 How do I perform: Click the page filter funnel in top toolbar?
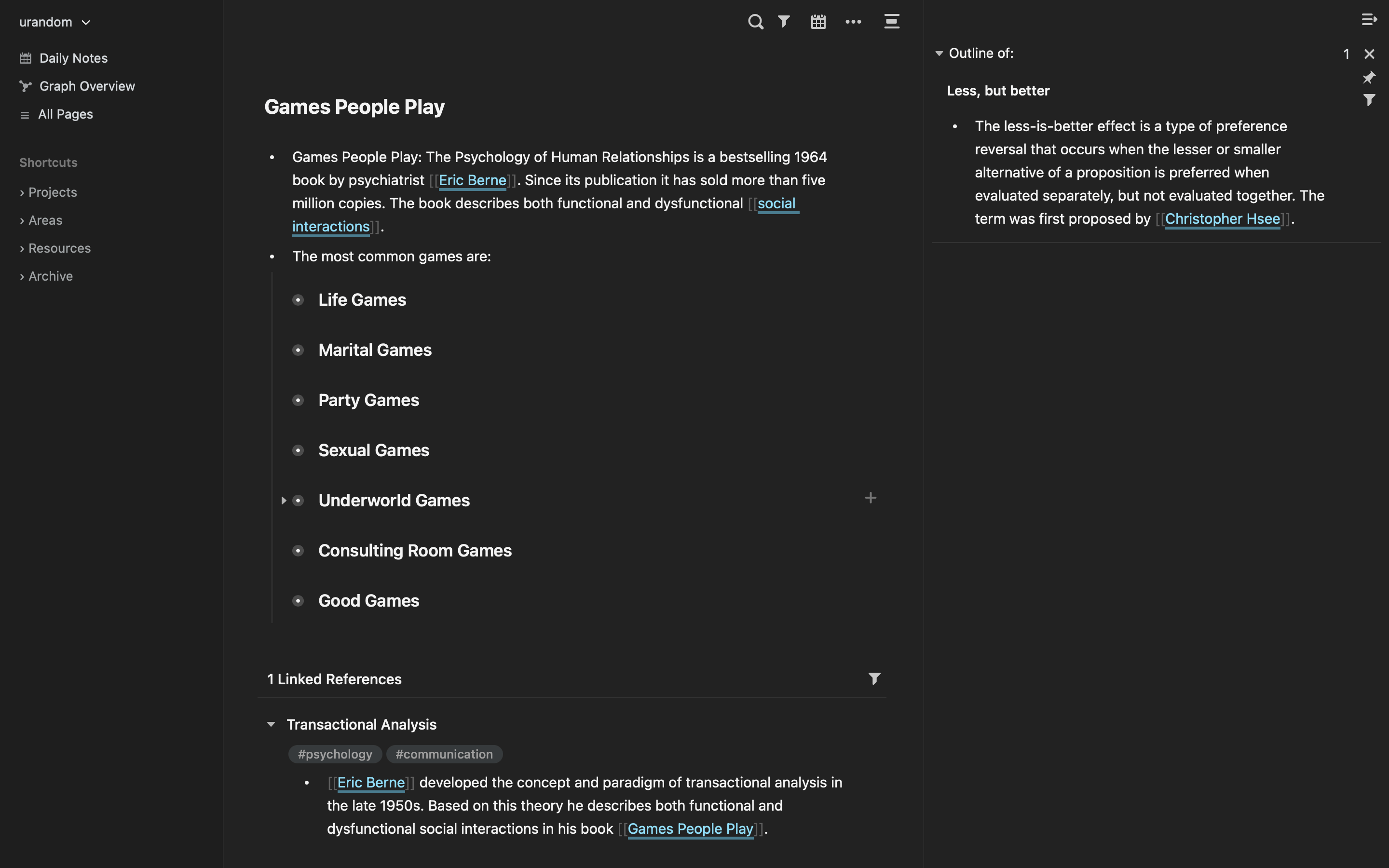[x=783, y=22]
